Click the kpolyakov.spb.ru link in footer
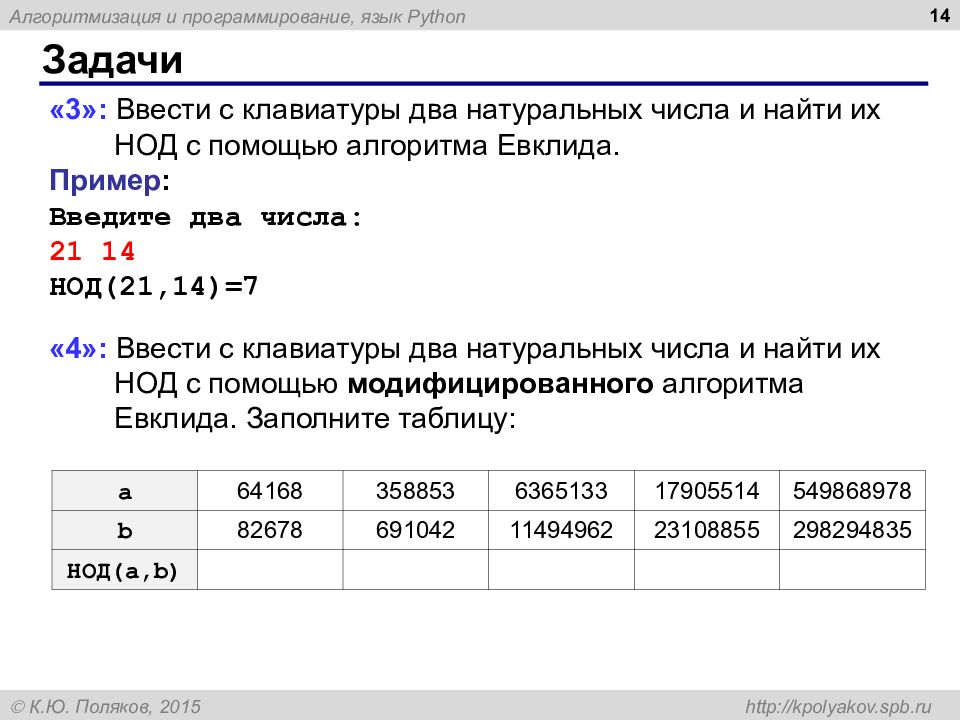 [838, 706]
